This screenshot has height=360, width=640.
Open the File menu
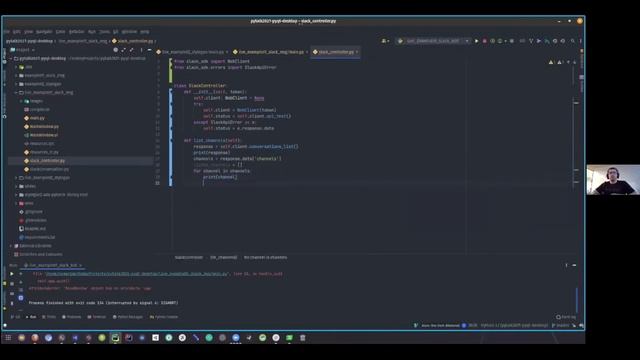pos(7,31)
